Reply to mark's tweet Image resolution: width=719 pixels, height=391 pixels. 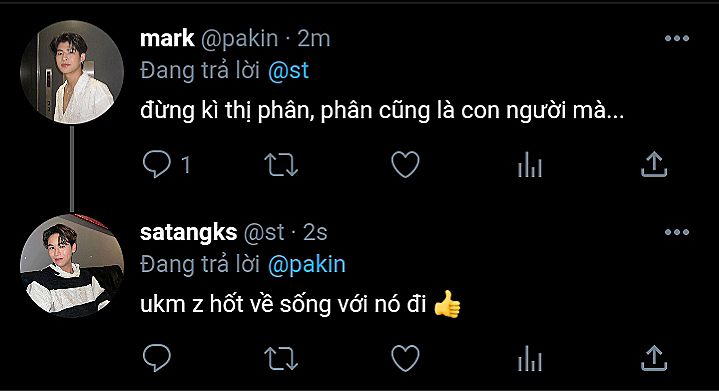[x=157, y=164]
